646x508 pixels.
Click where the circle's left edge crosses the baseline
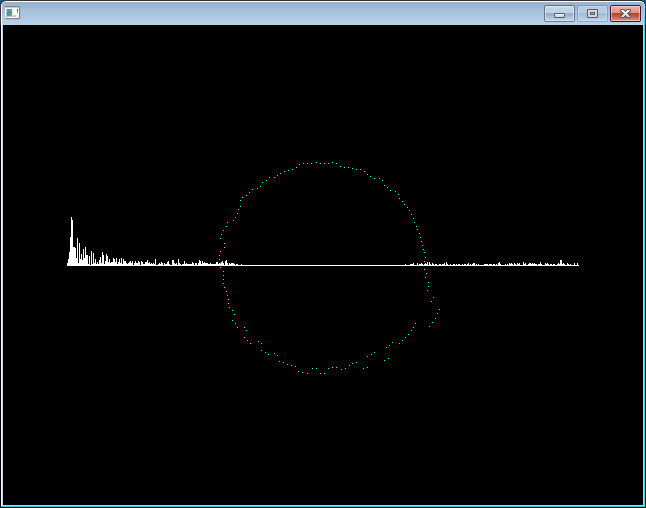[x=221, y=265]
